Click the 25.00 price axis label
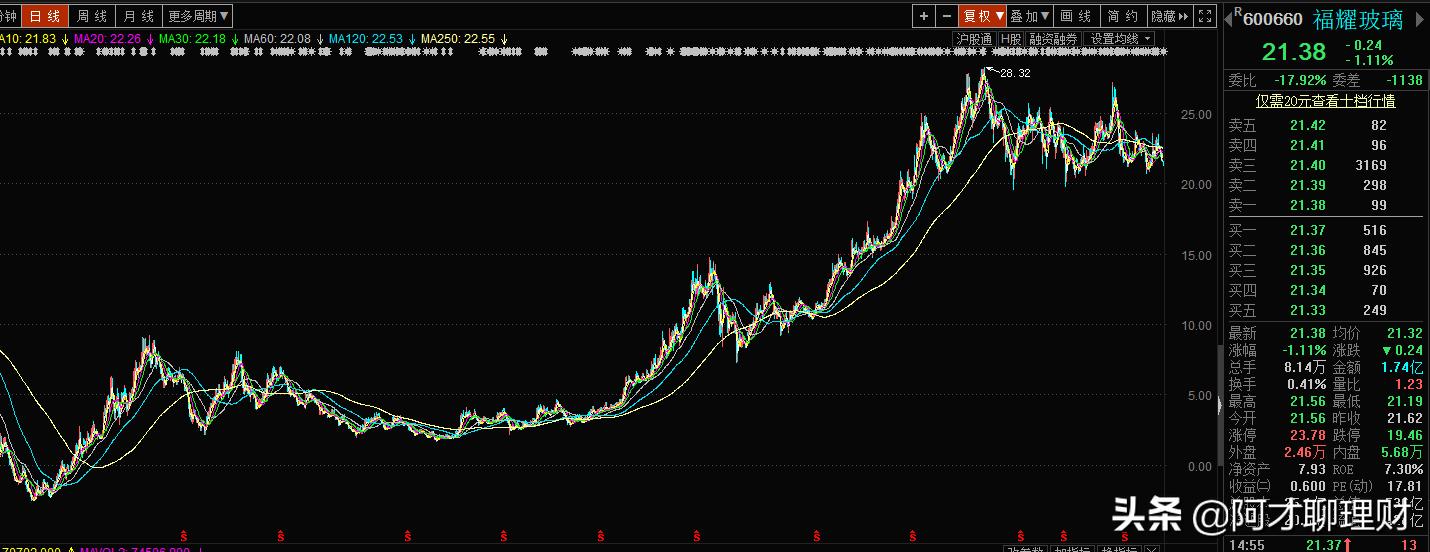Image resolution: width=1430 pixels, height=552 pixels. [1198, 115]
